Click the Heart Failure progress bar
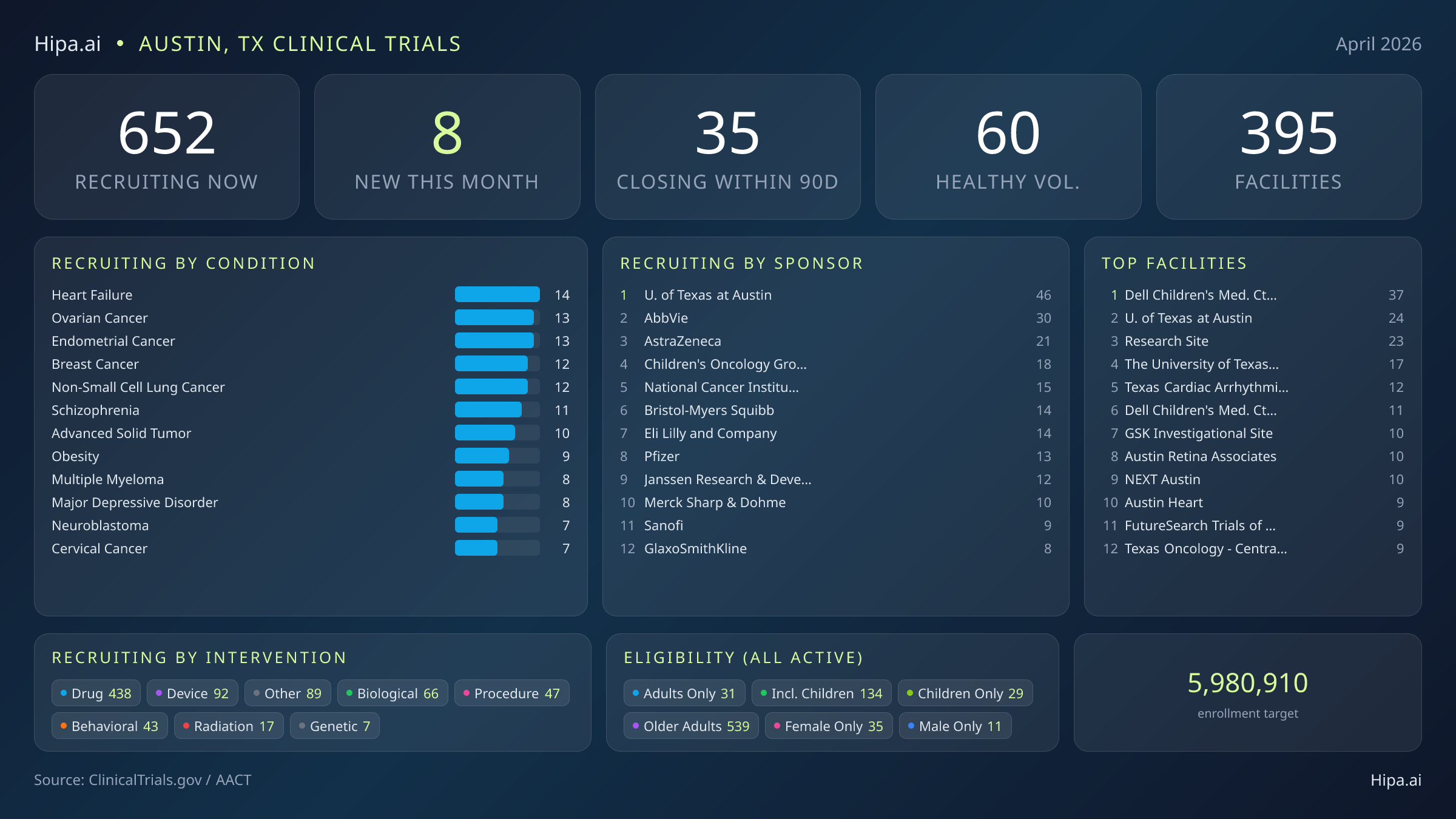The height and width of the screenshot is (819, 1456). click(x=497, y=295)
